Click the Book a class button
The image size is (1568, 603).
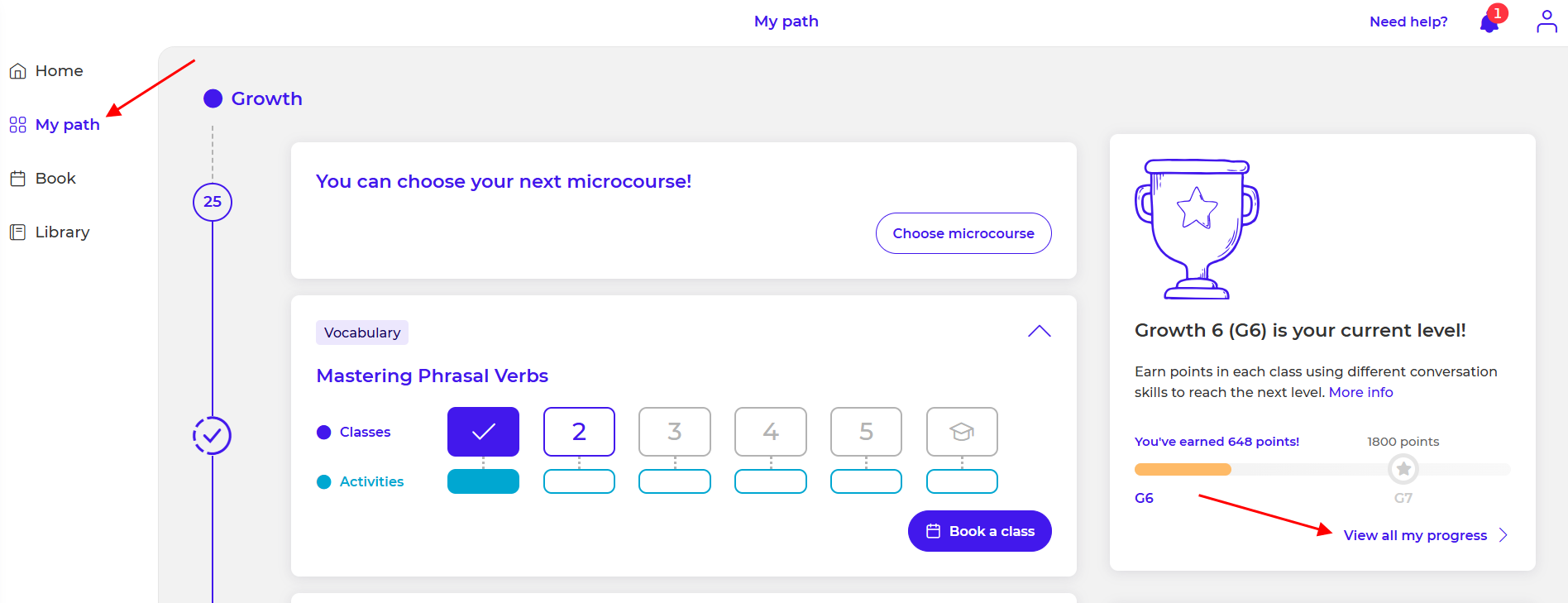[979, 531]
